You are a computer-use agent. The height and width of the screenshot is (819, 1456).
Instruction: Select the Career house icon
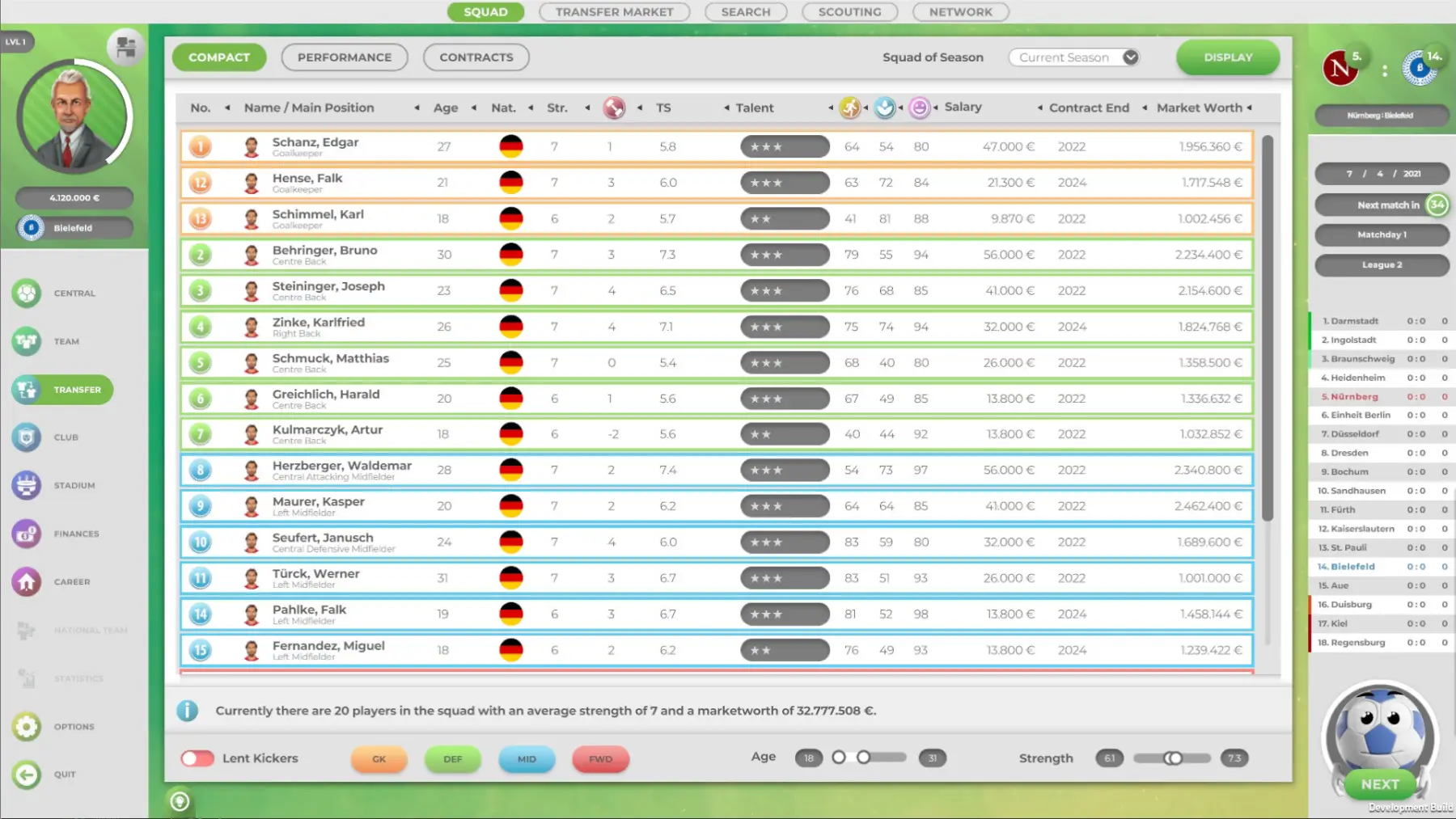point(27,582)
